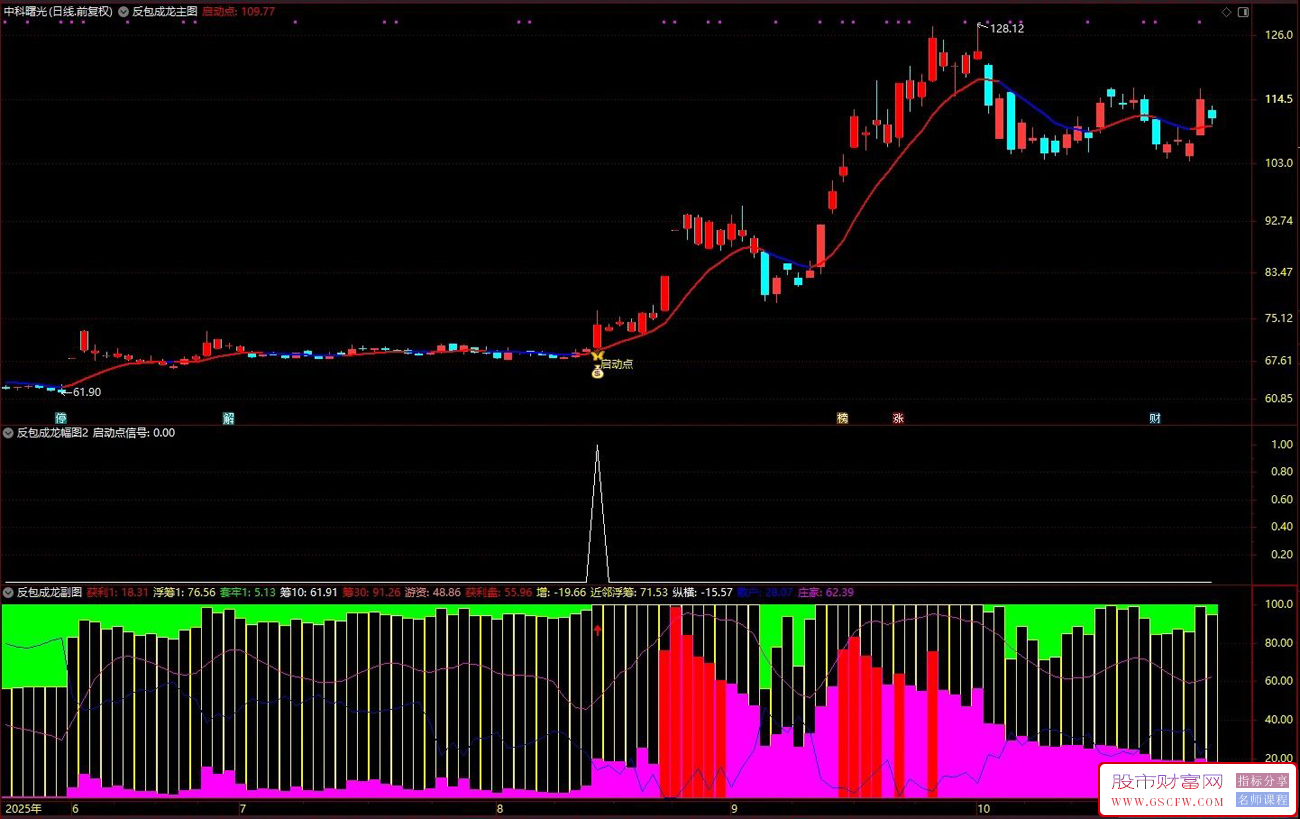Click the 筹30: 91.26 readout
The image size is (1300, 819).
372,593
